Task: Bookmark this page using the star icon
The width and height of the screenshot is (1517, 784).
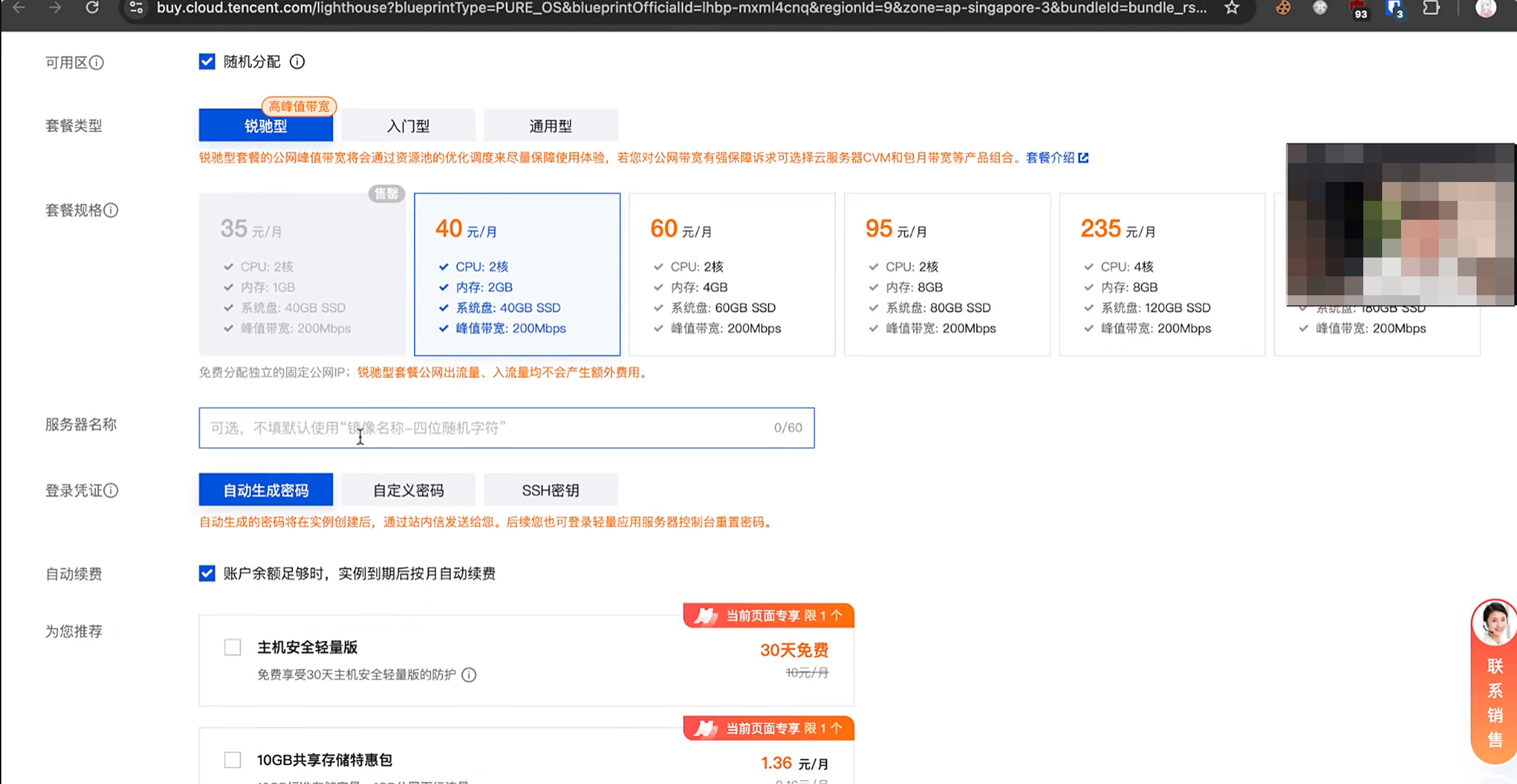Action: (x=1232, y=8)
